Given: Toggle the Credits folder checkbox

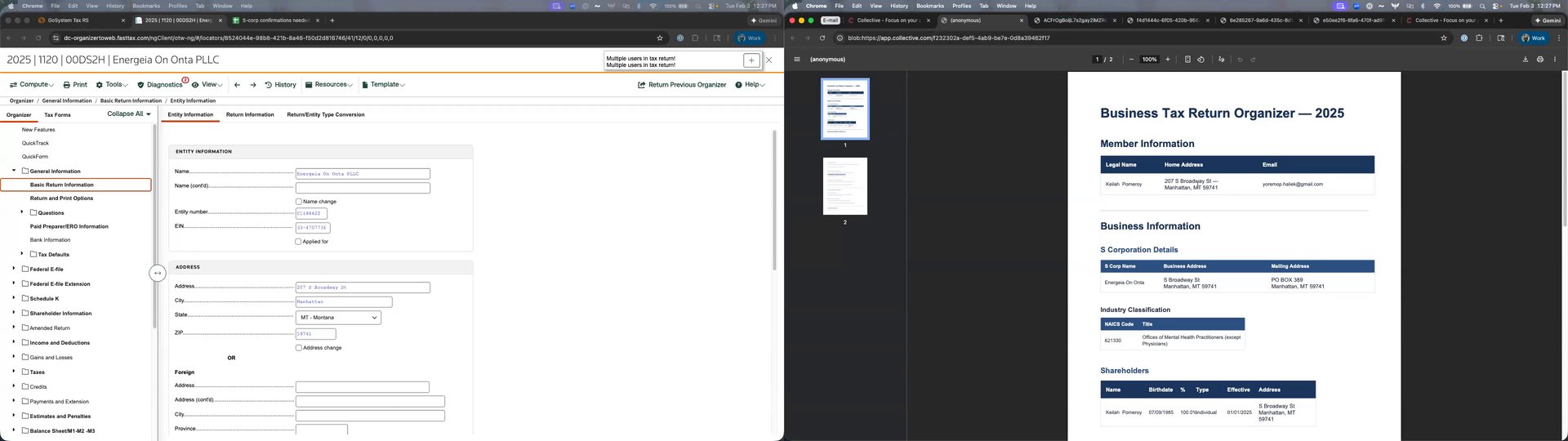Looking at the screenshot, I should (25, 386).
